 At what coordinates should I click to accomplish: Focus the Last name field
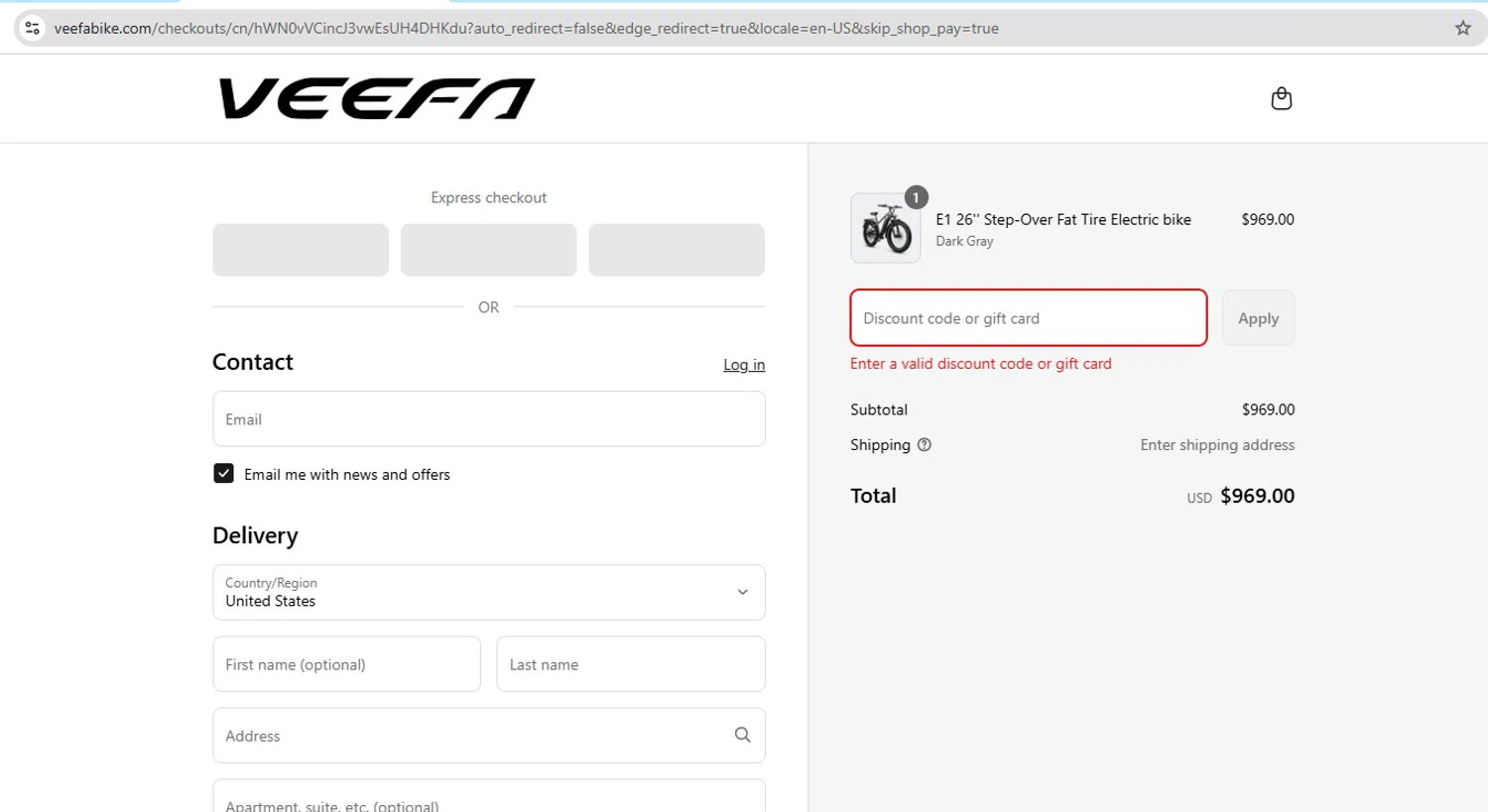tap(631, 664)
